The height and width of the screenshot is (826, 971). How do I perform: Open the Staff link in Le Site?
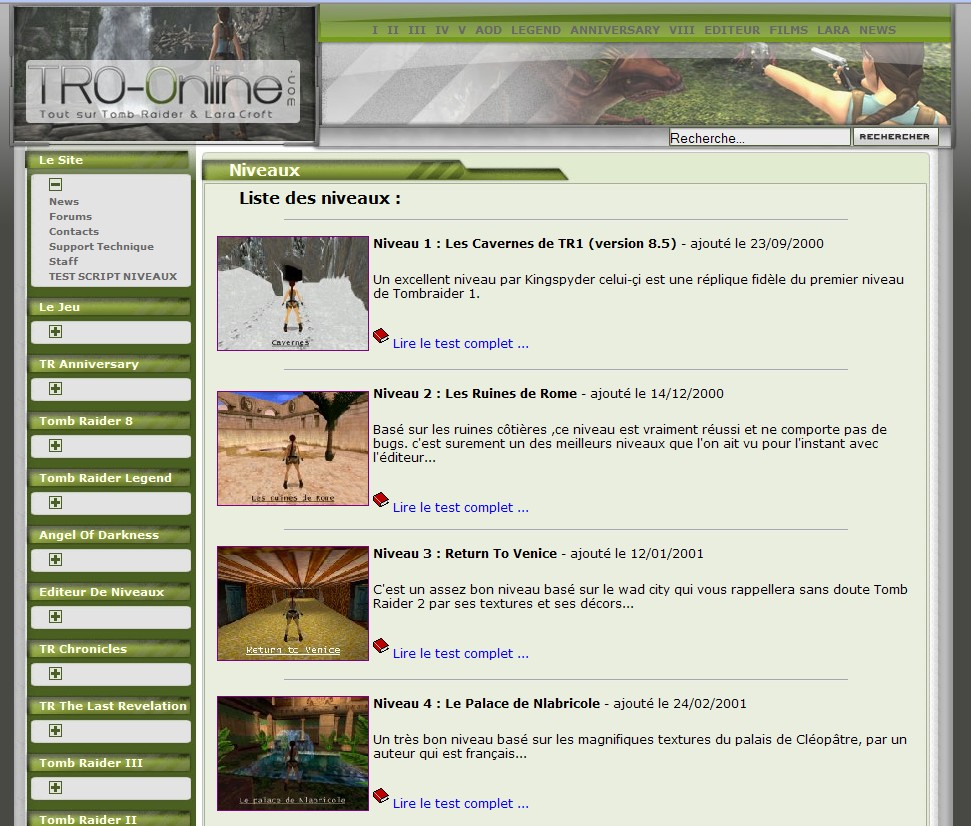63,261
